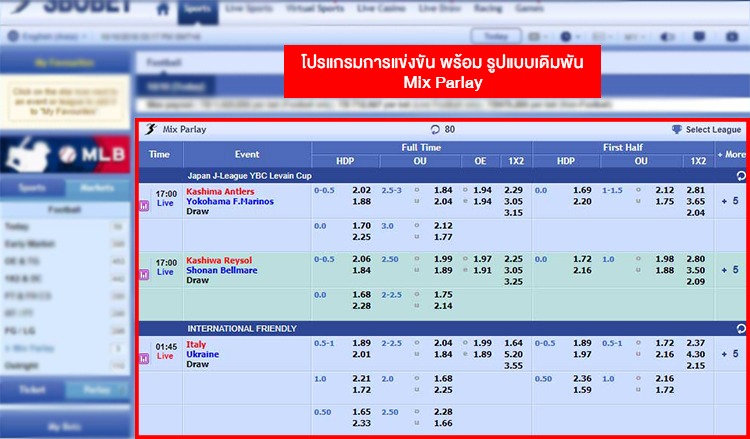Open the Games tab
The width and height of the screenshot is (750, 439).
pos(529,9)
